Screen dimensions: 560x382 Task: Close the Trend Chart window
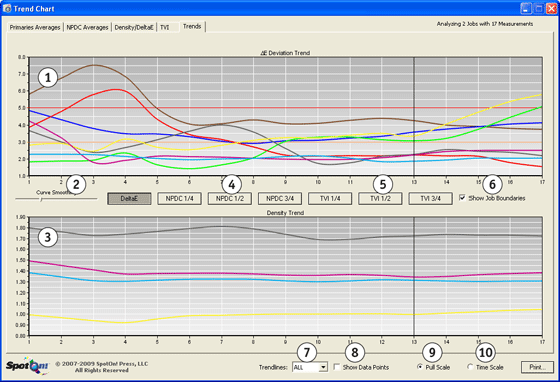(551, 9)
